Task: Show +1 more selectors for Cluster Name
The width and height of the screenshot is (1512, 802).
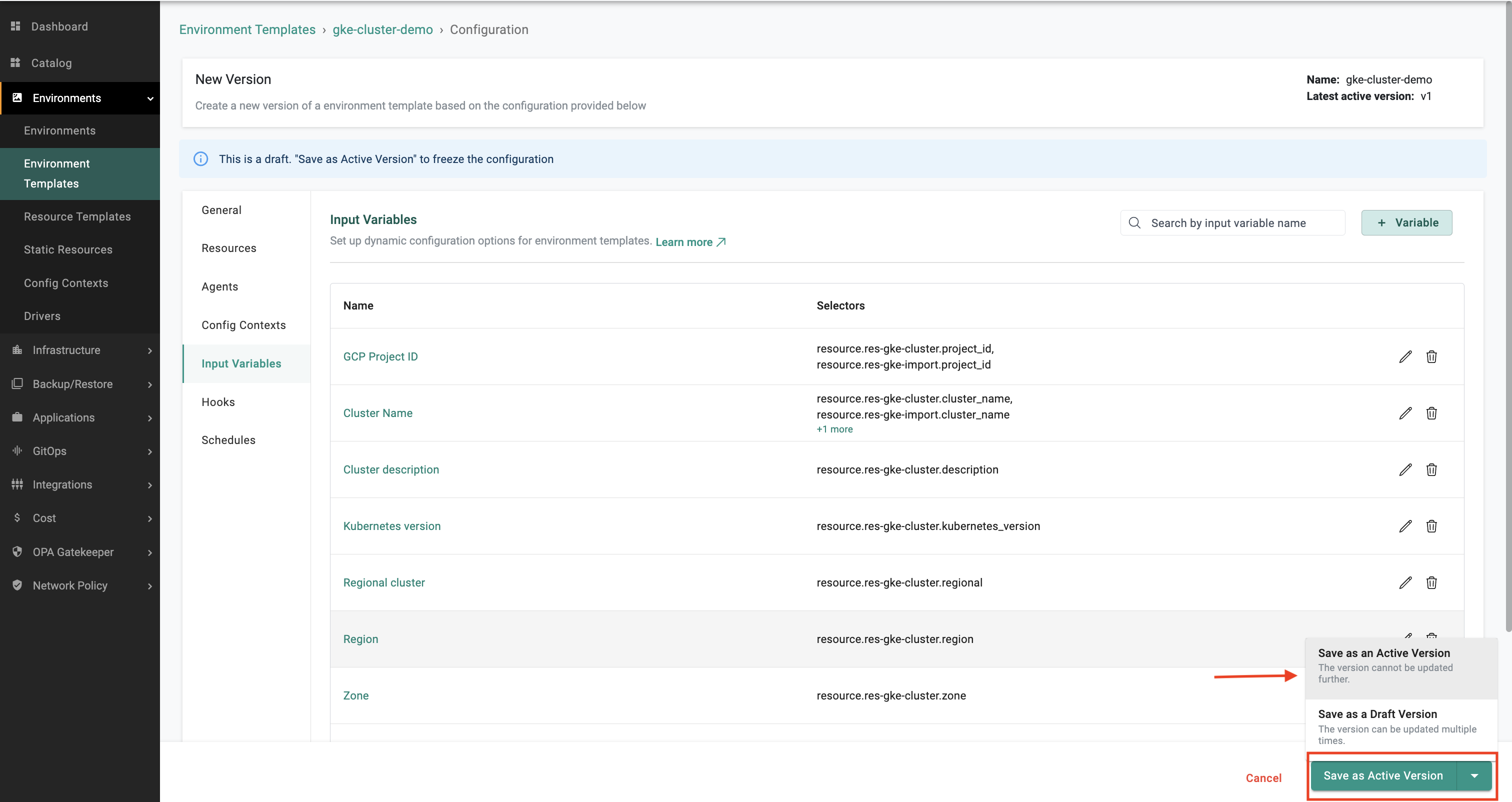Action: click(834, 429)
